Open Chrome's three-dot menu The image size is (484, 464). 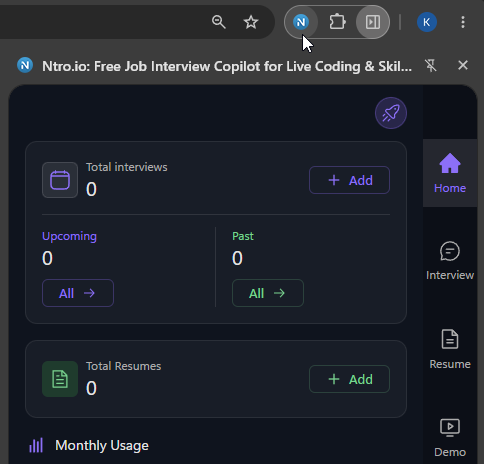463,22
